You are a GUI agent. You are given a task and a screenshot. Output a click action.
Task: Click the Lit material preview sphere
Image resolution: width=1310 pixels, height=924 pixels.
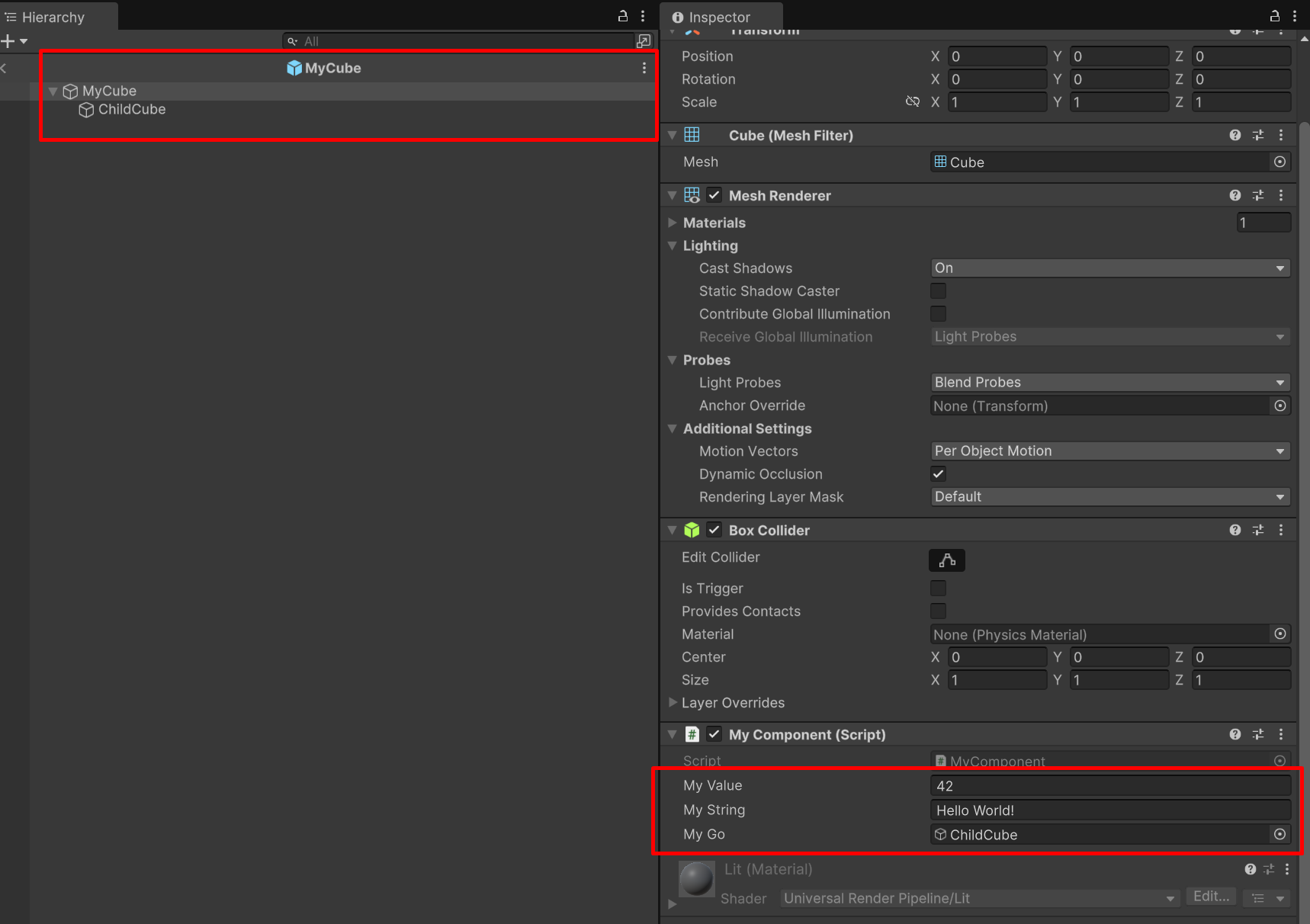coord(696,878)
